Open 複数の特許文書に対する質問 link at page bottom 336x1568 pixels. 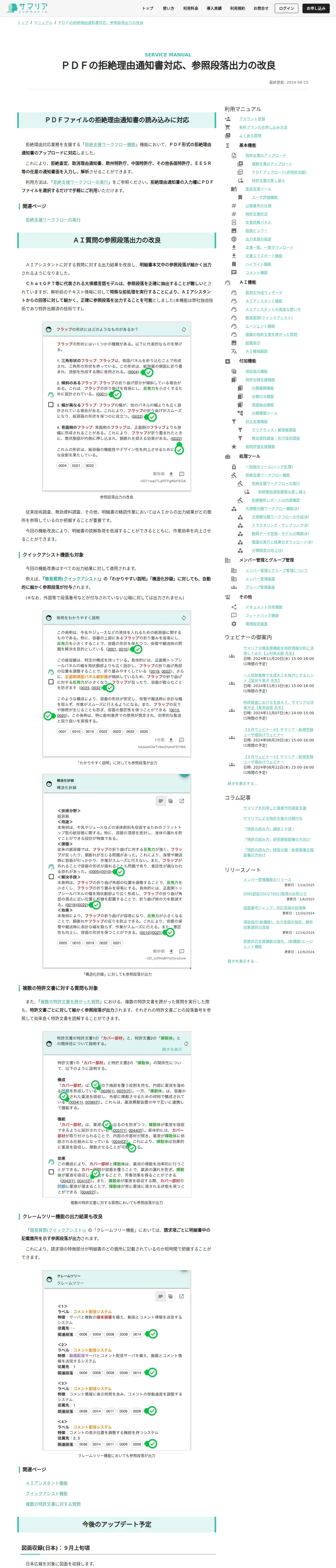click(53, 1503)
